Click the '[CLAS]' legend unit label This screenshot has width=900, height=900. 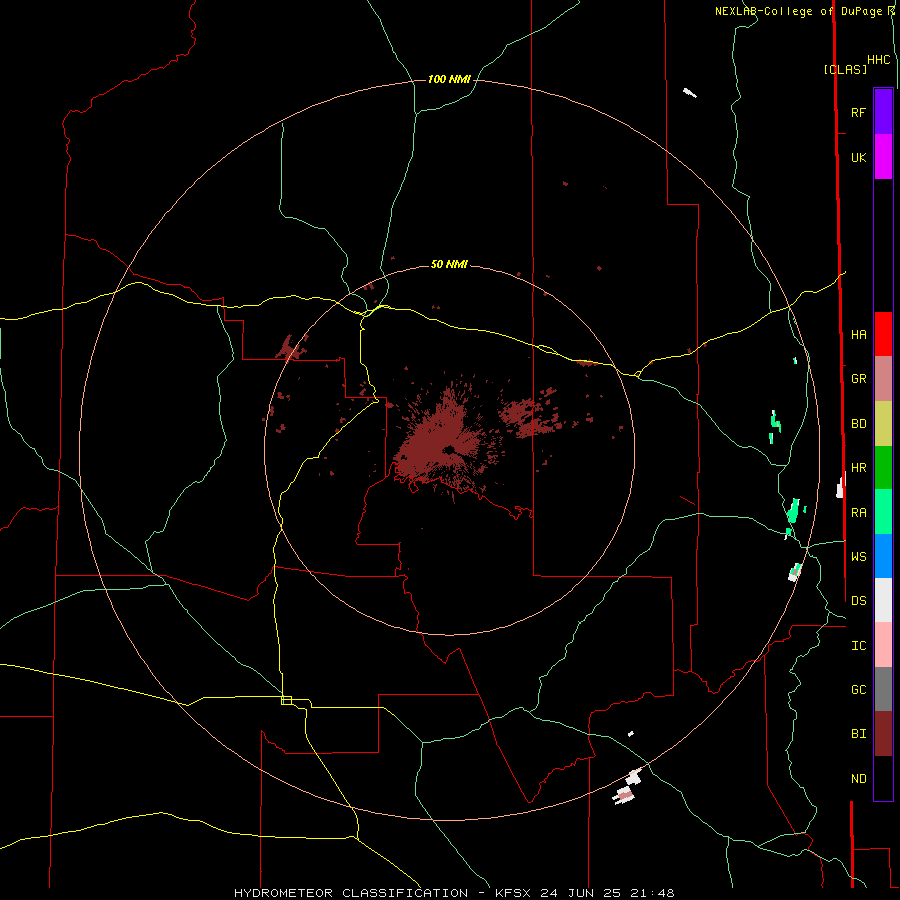[x=845, y=69]
